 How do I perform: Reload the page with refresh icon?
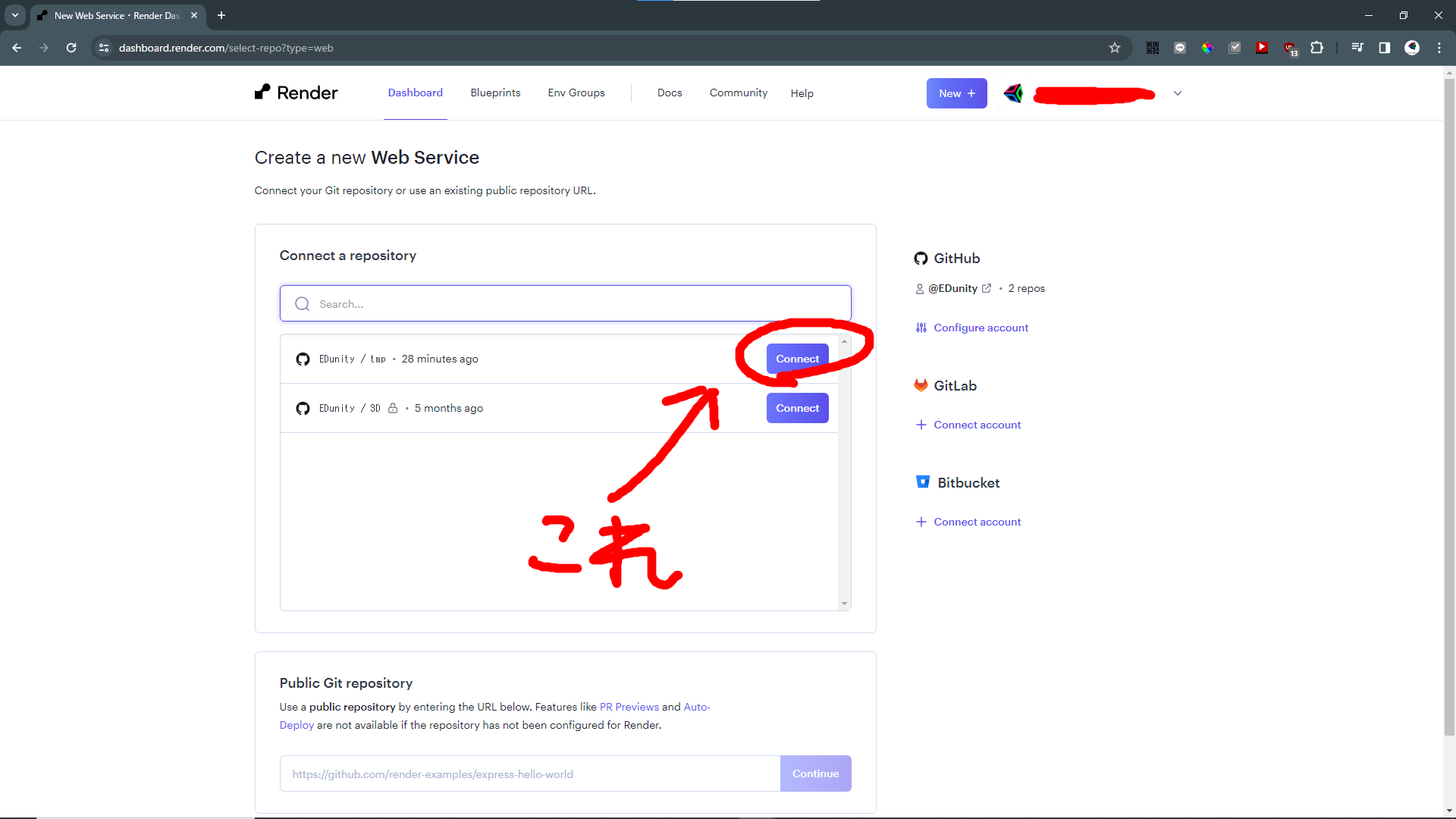tap(71, 48)
